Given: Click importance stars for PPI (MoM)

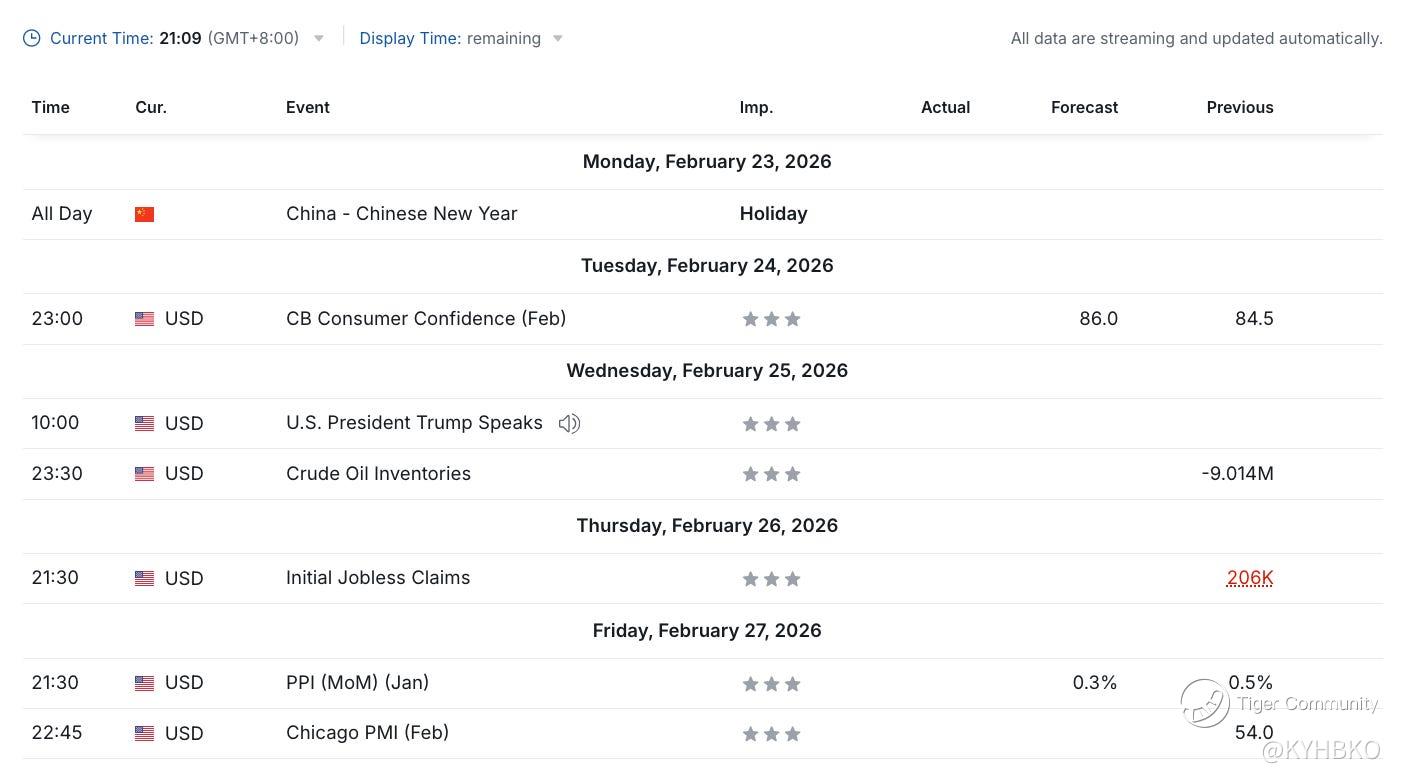Looking at the screenshot, I should pyautogui.click(x=771, y=684).
